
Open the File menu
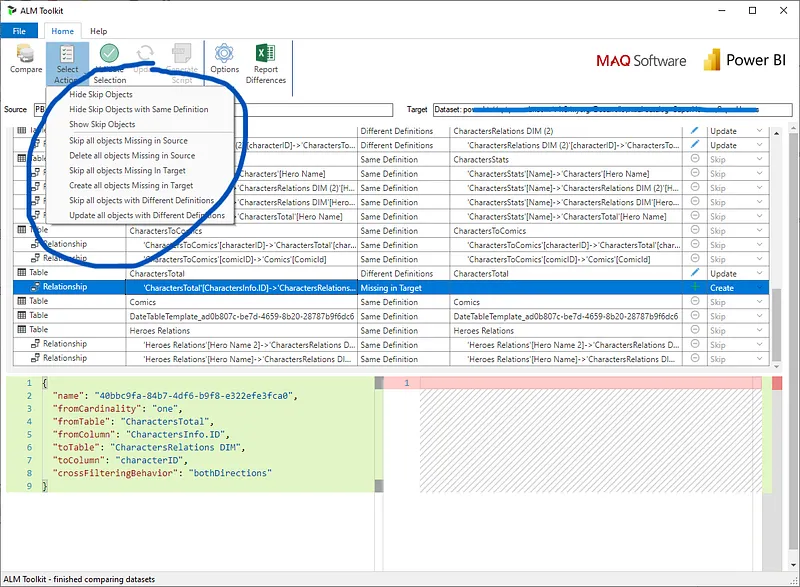click(19, 31)
